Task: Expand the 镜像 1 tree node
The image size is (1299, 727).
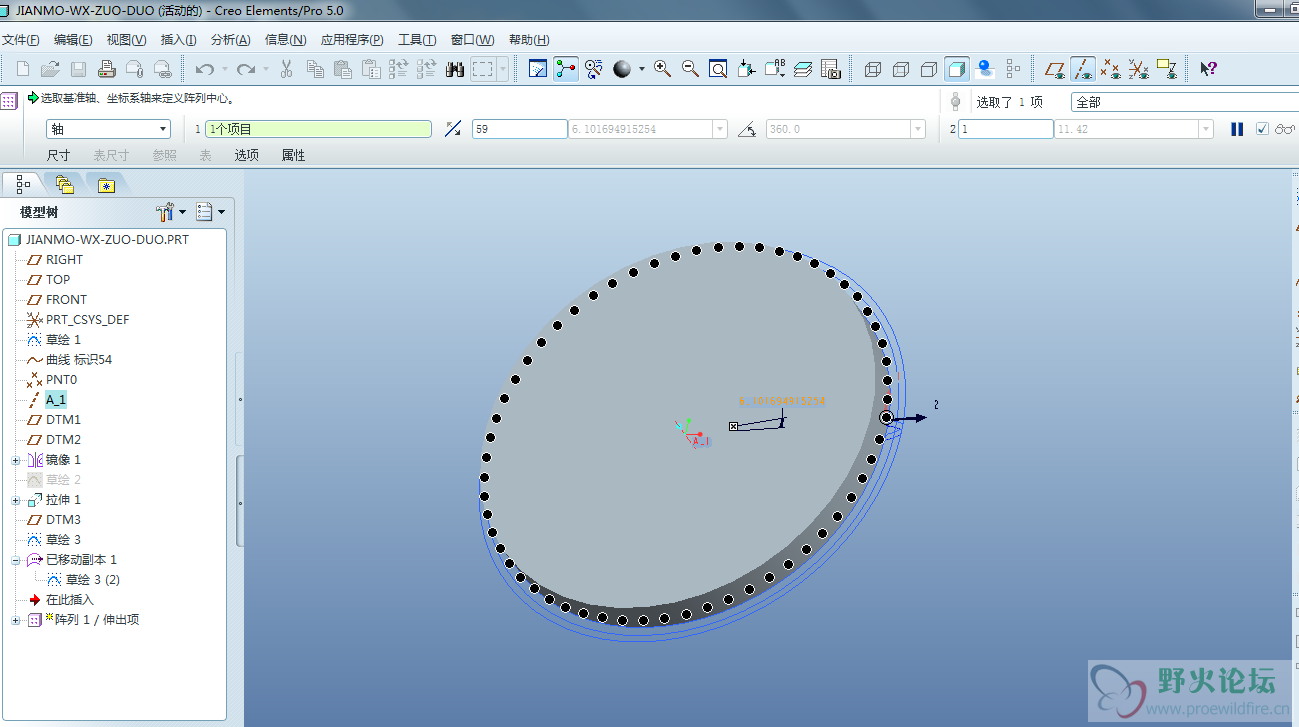Action: (16, 460)
